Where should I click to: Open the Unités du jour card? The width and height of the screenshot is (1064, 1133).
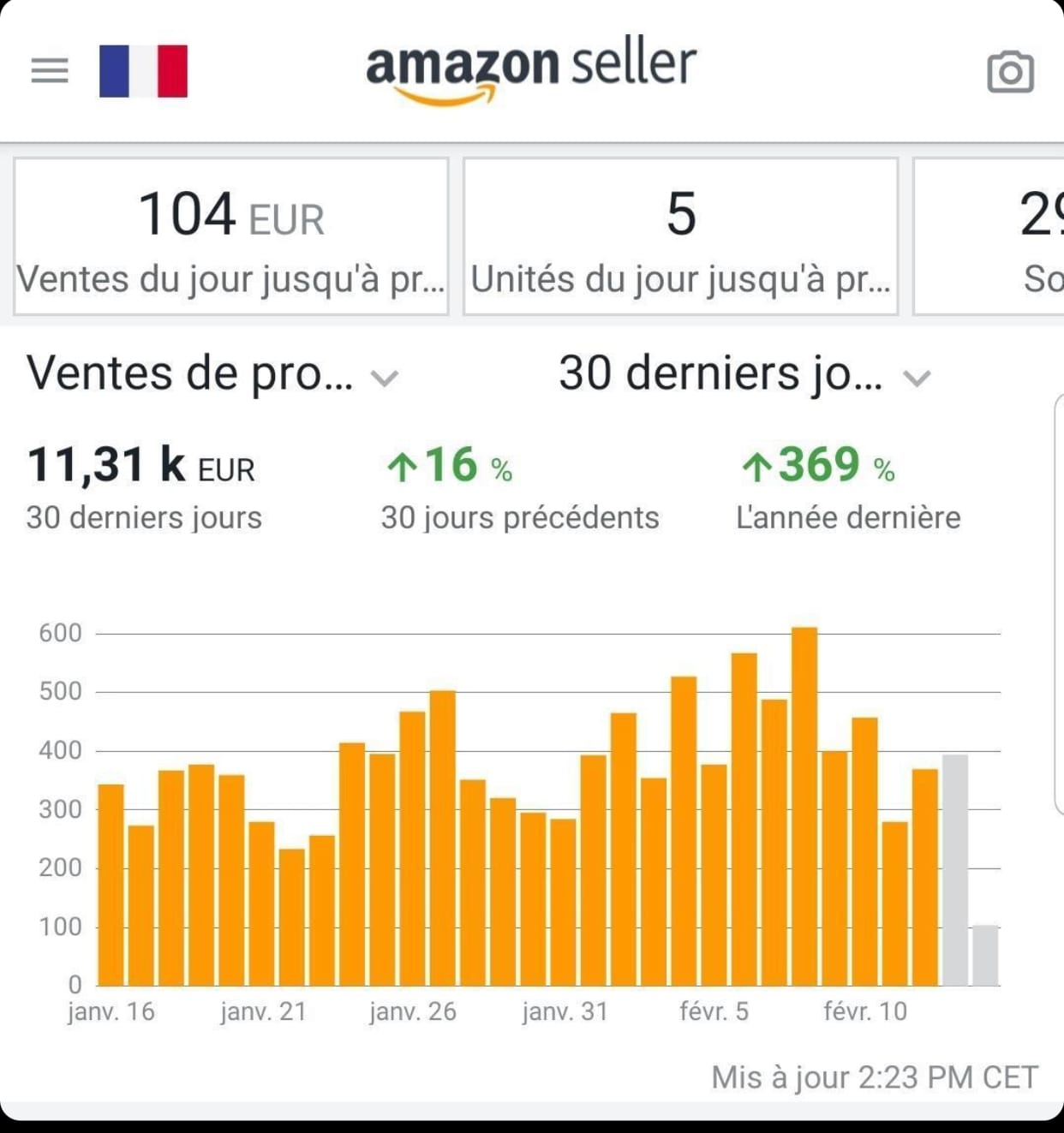tap(681, 236)
